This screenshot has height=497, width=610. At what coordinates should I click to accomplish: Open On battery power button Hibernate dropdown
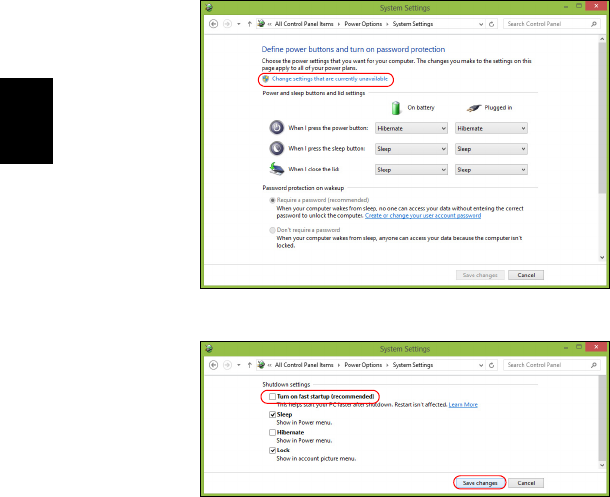(411, 128)
